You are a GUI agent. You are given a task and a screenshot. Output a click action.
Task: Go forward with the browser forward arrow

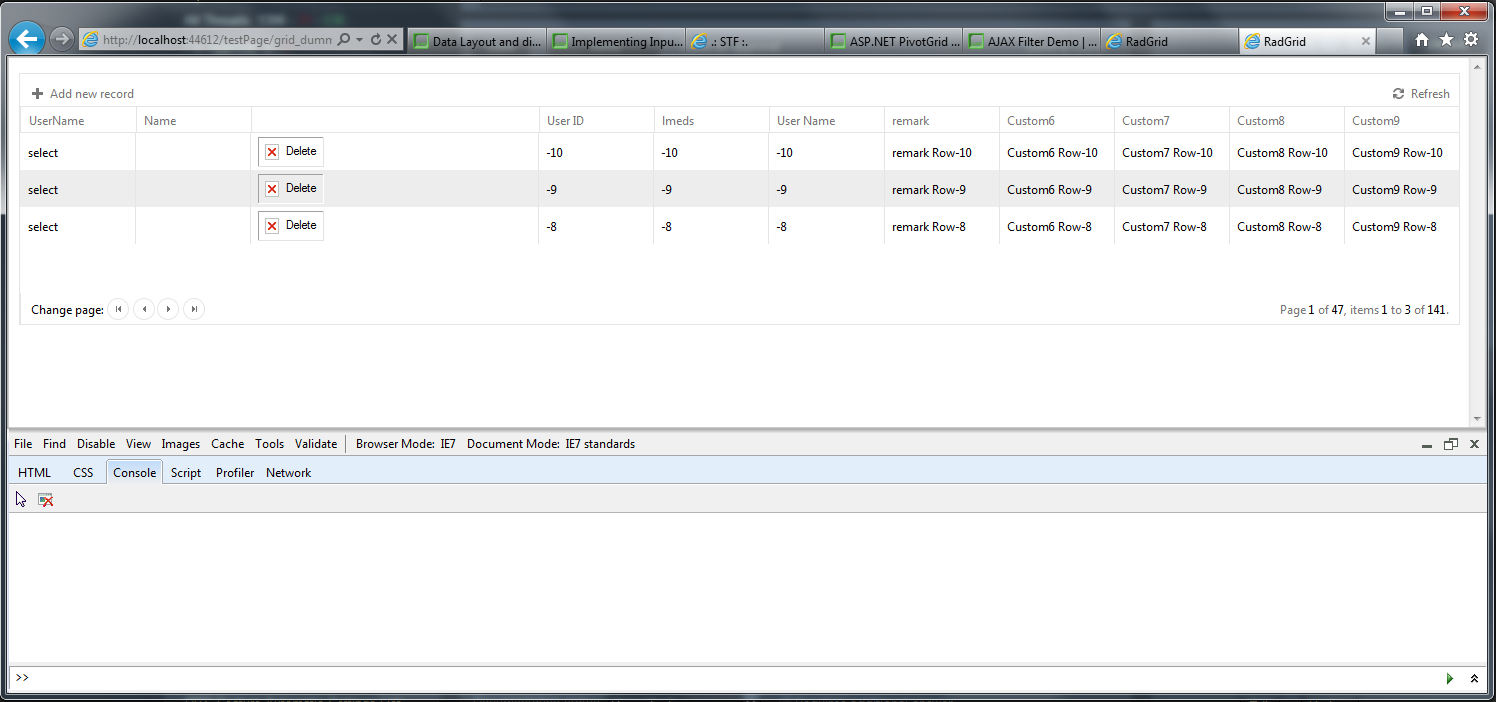pos(61,39)
